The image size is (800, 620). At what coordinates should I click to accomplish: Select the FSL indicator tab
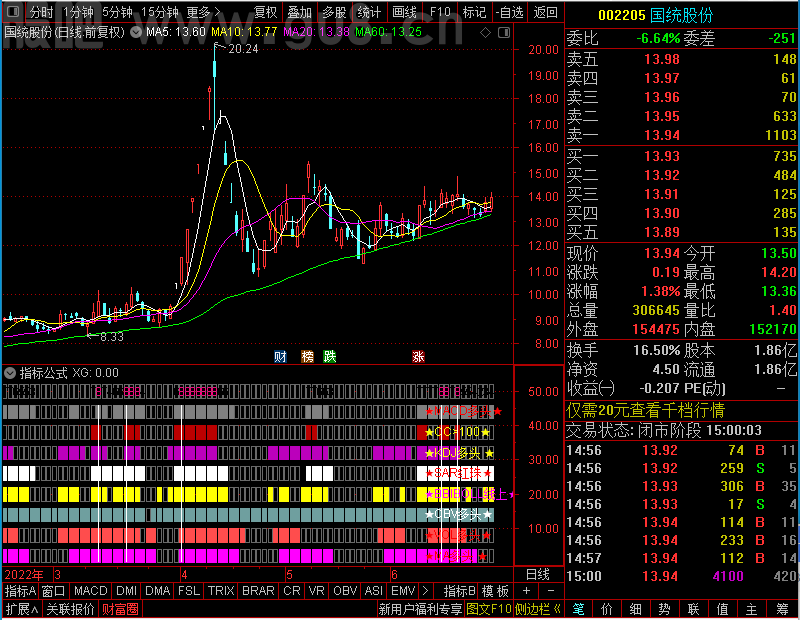[x=189, y=591]
